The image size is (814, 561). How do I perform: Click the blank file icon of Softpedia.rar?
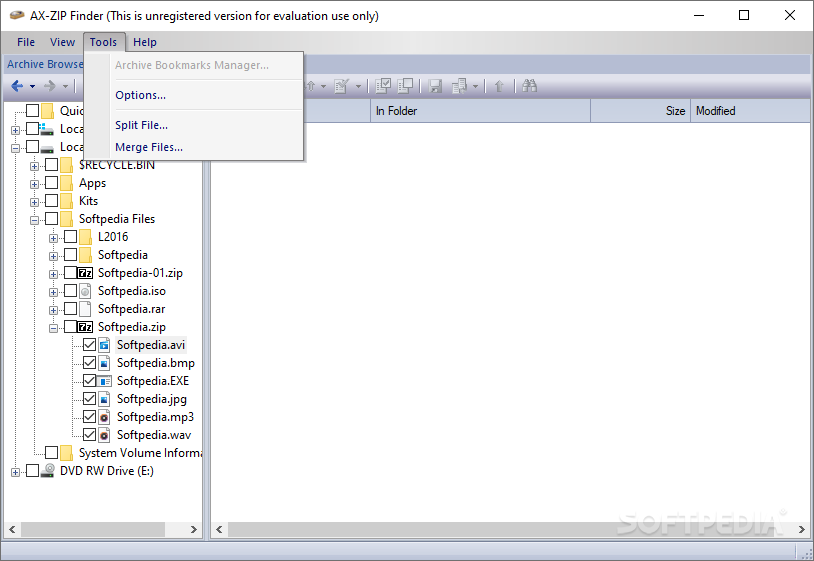coord(85,309)
